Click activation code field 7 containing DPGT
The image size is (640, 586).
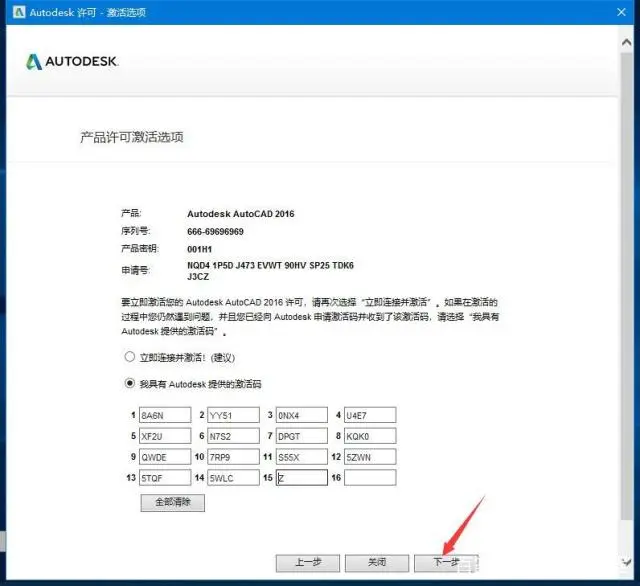[x=302, y=436]
